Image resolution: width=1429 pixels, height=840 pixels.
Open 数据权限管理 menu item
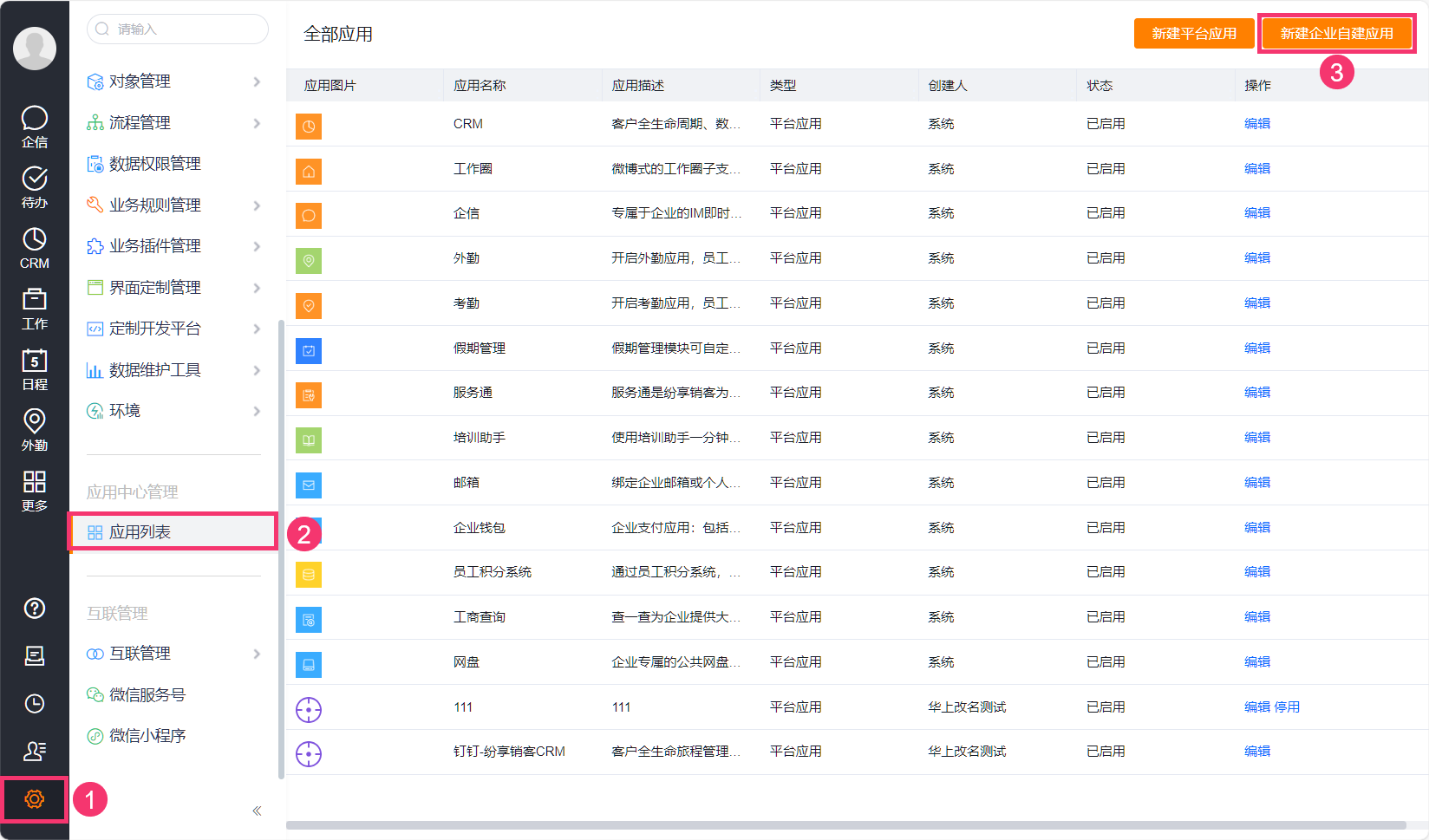154,164
